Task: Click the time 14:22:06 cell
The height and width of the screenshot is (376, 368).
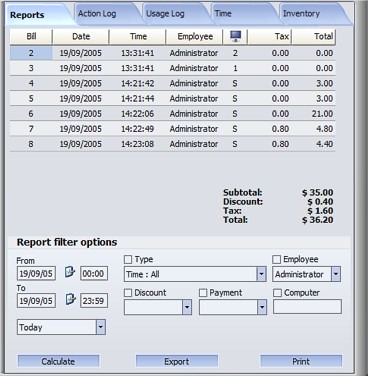Action: point(138,114)
